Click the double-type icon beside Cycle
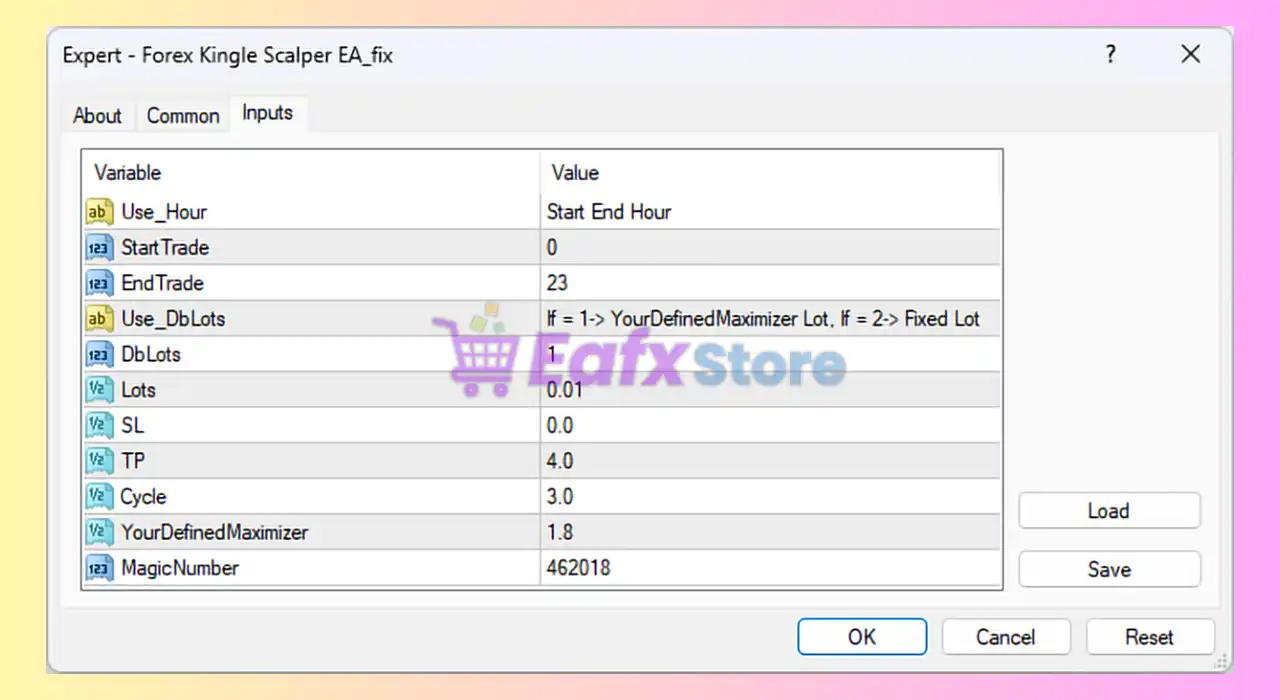1280x700 pixels. [x=100, y=497]
